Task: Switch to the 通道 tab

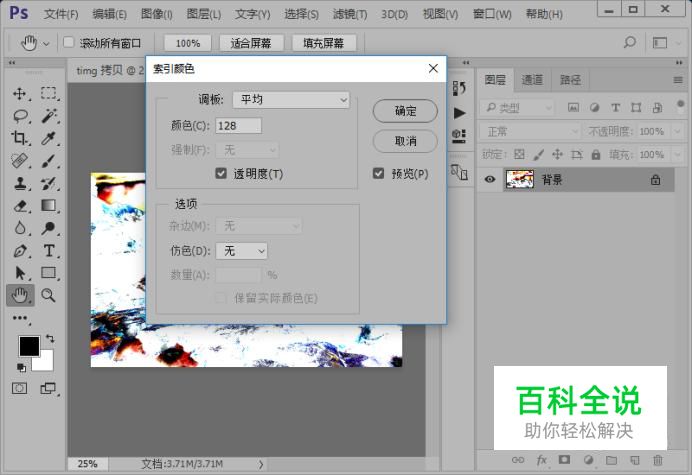Action: (532, 80)
